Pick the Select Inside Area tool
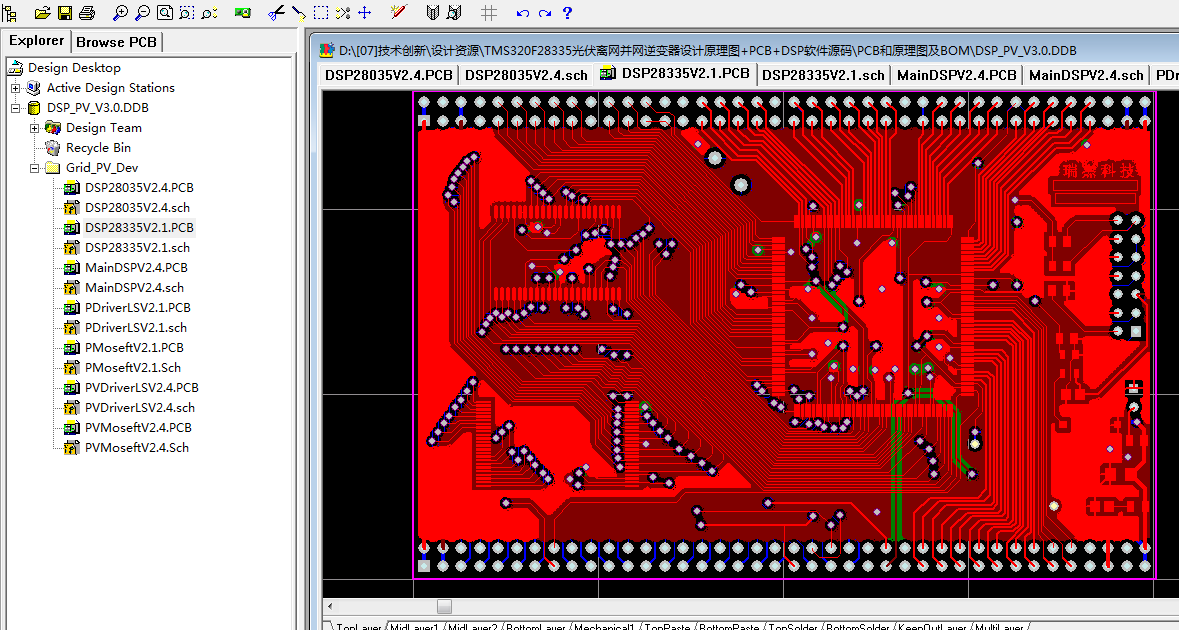This screenshot has width=1179, height=630. pyautogui.click(x=320, y=13)
